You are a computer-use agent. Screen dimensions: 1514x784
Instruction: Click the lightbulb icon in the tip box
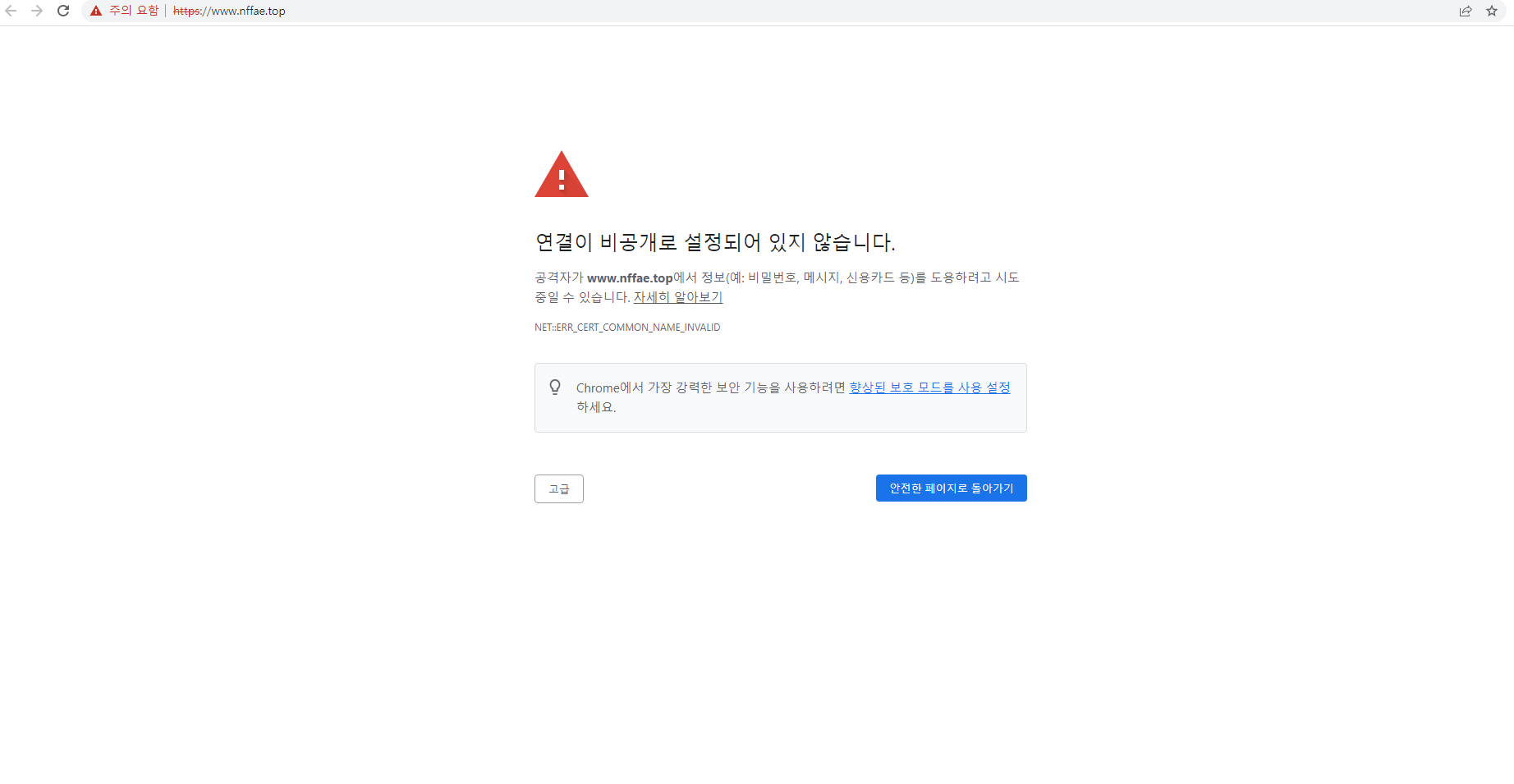click(x=555, y=387)
